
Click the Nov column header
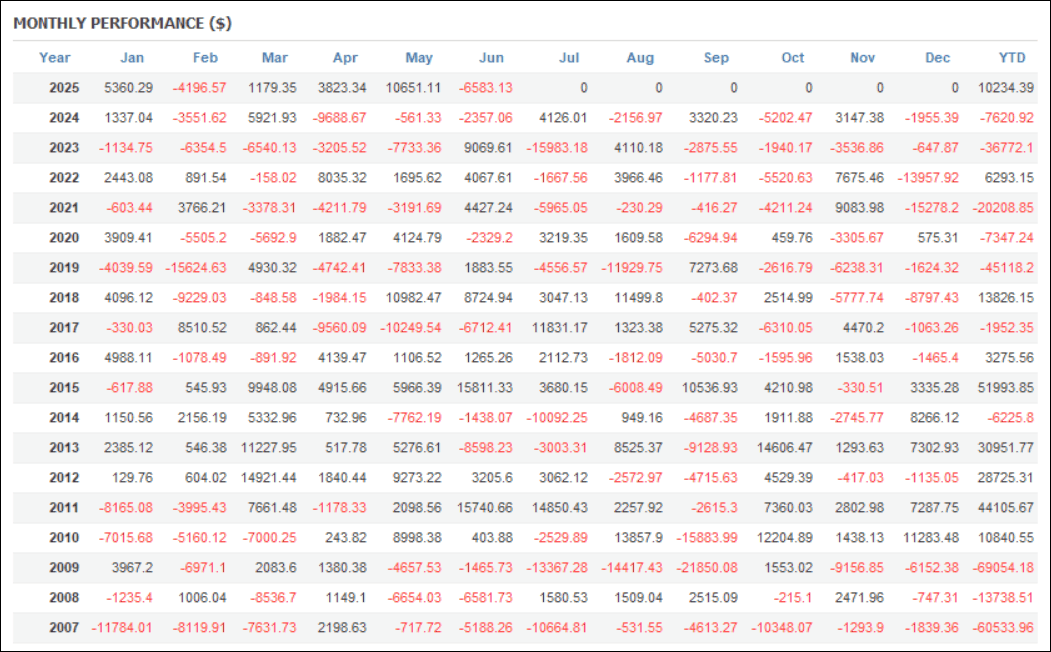pyautogui.click(x=862, y=58)
